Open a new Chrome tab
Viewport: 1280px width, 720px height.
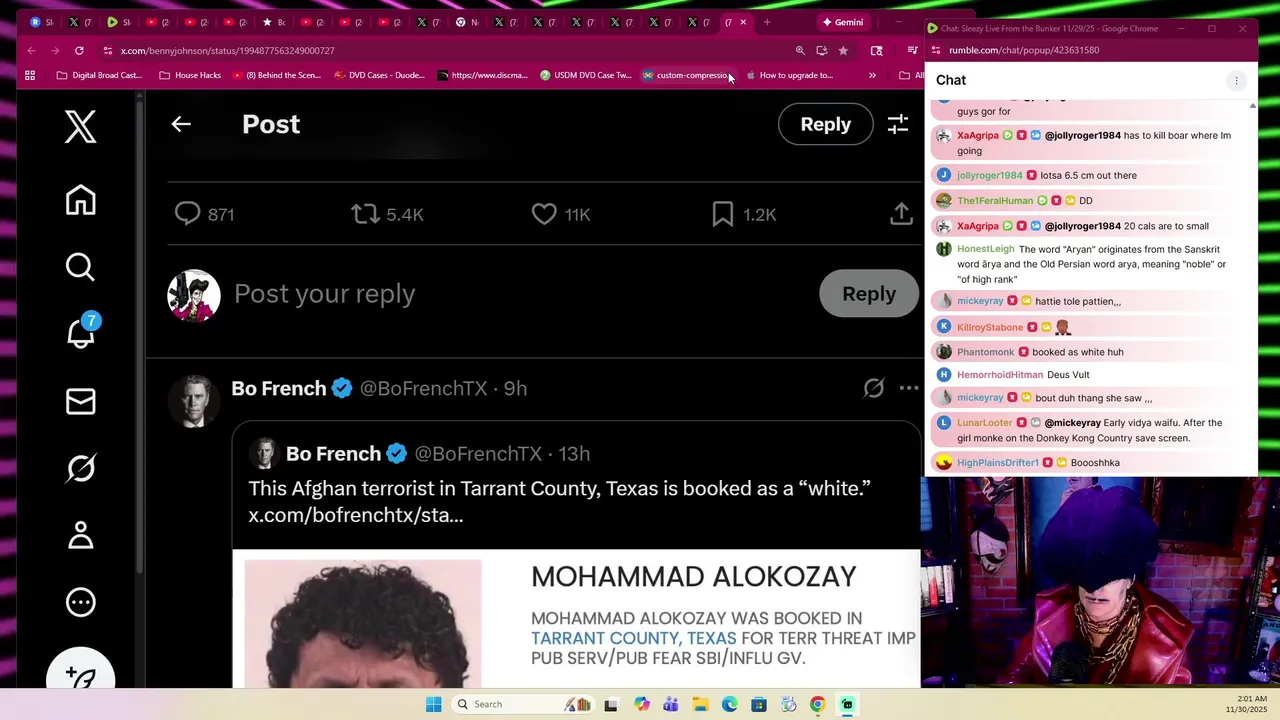click(x=767, y=22)
